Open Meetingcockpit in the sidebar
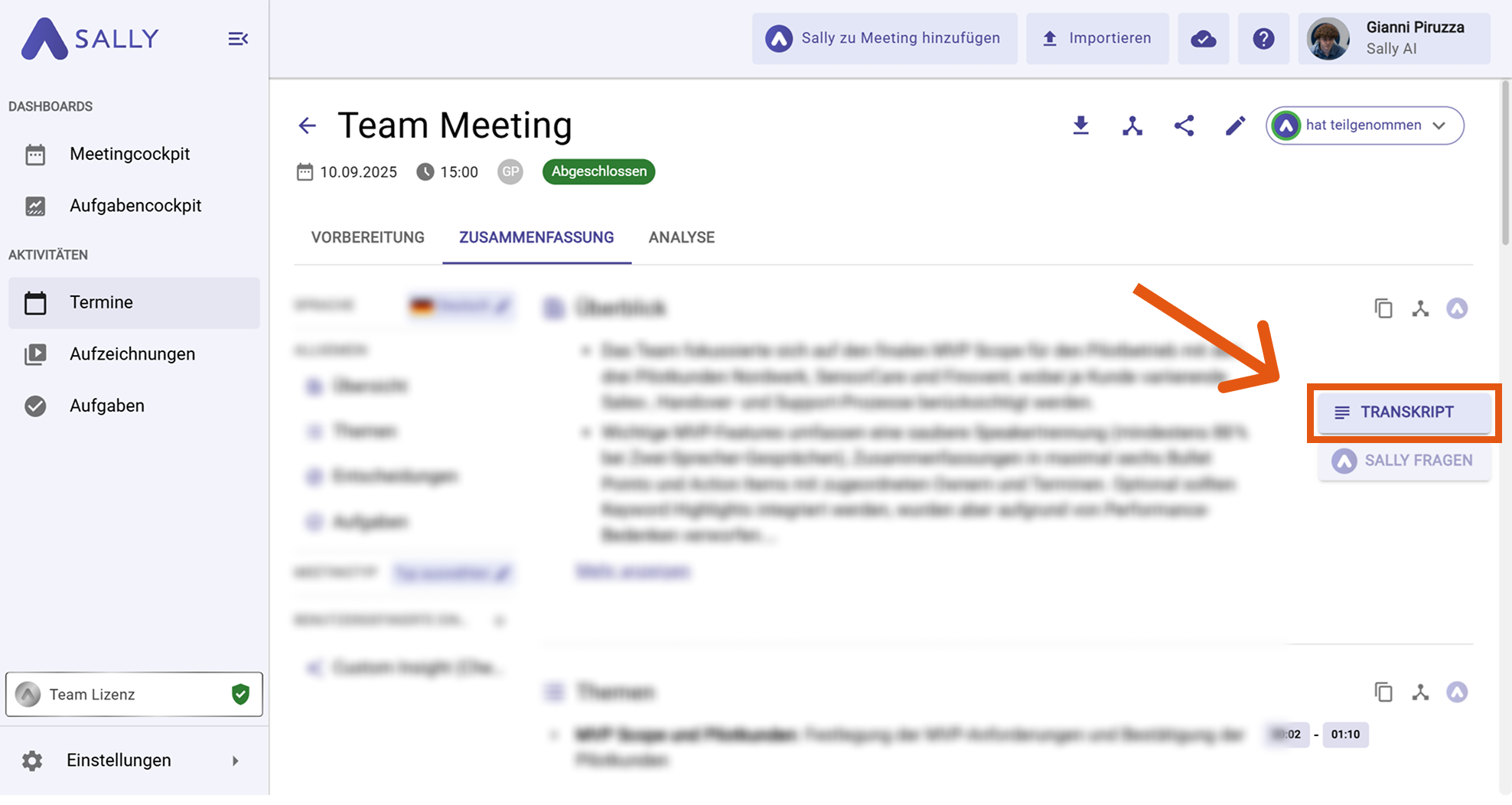The width and height of the screenshot is (1512, 805). 129,154
